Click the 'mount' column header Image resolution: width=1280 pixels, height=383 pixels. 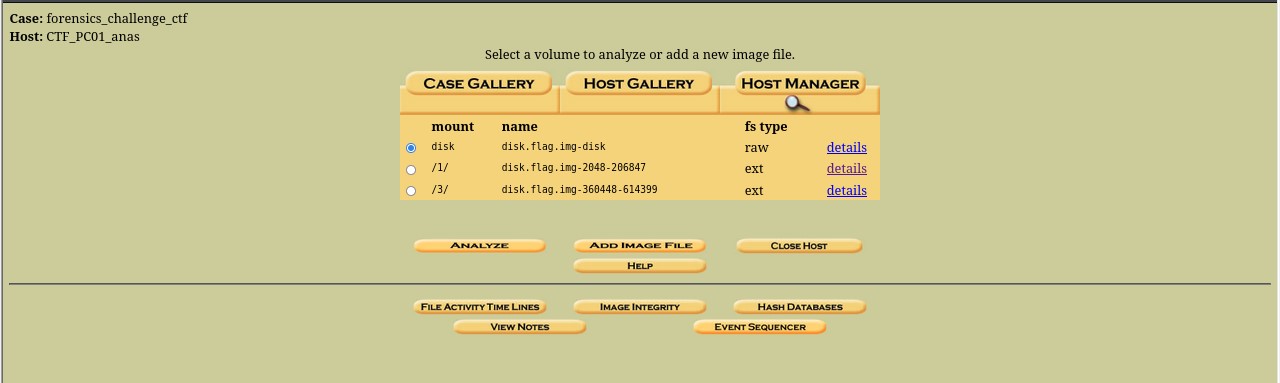(x=452, y=127)
